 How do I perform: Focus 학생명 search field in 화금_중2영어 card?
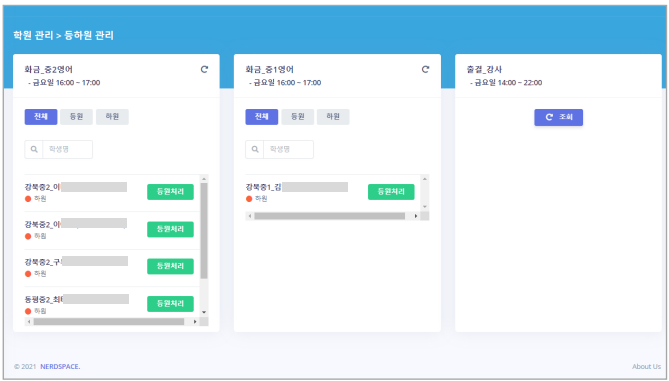(x=67, y=149)
